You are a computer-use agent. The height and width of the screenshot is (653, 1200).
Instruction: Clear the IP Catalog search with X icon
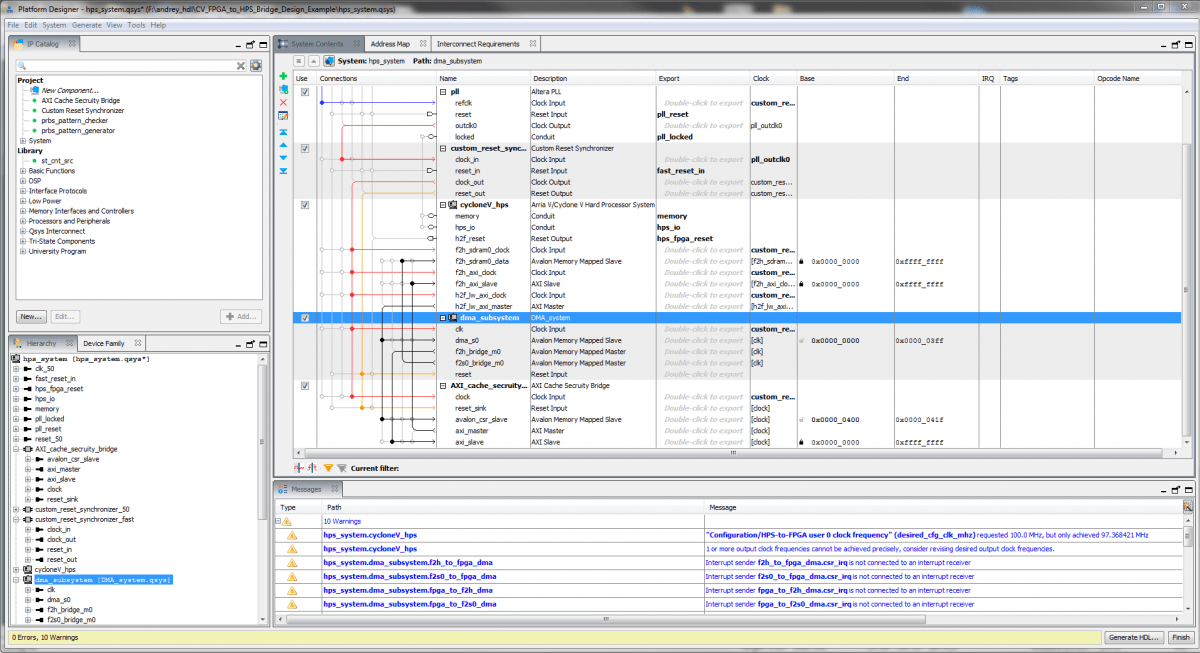tap(240, 66)
